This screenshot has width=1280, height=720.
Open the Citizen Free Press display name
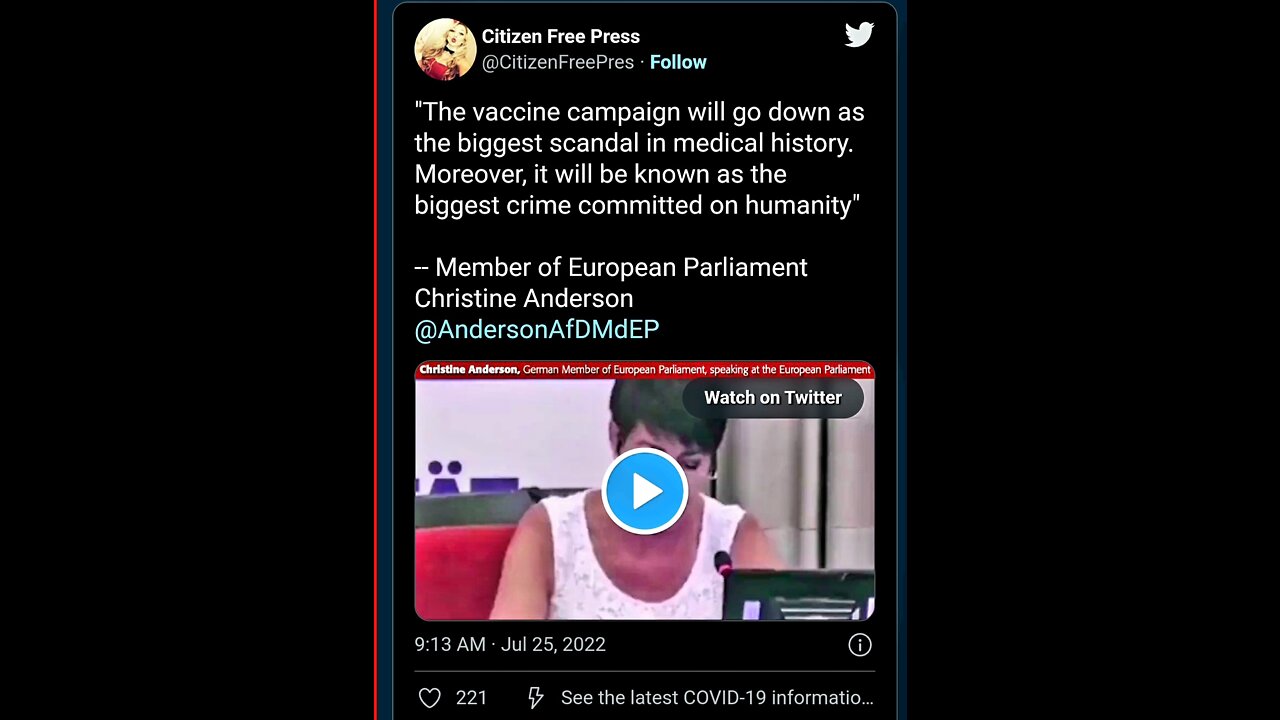click(561, 36)
